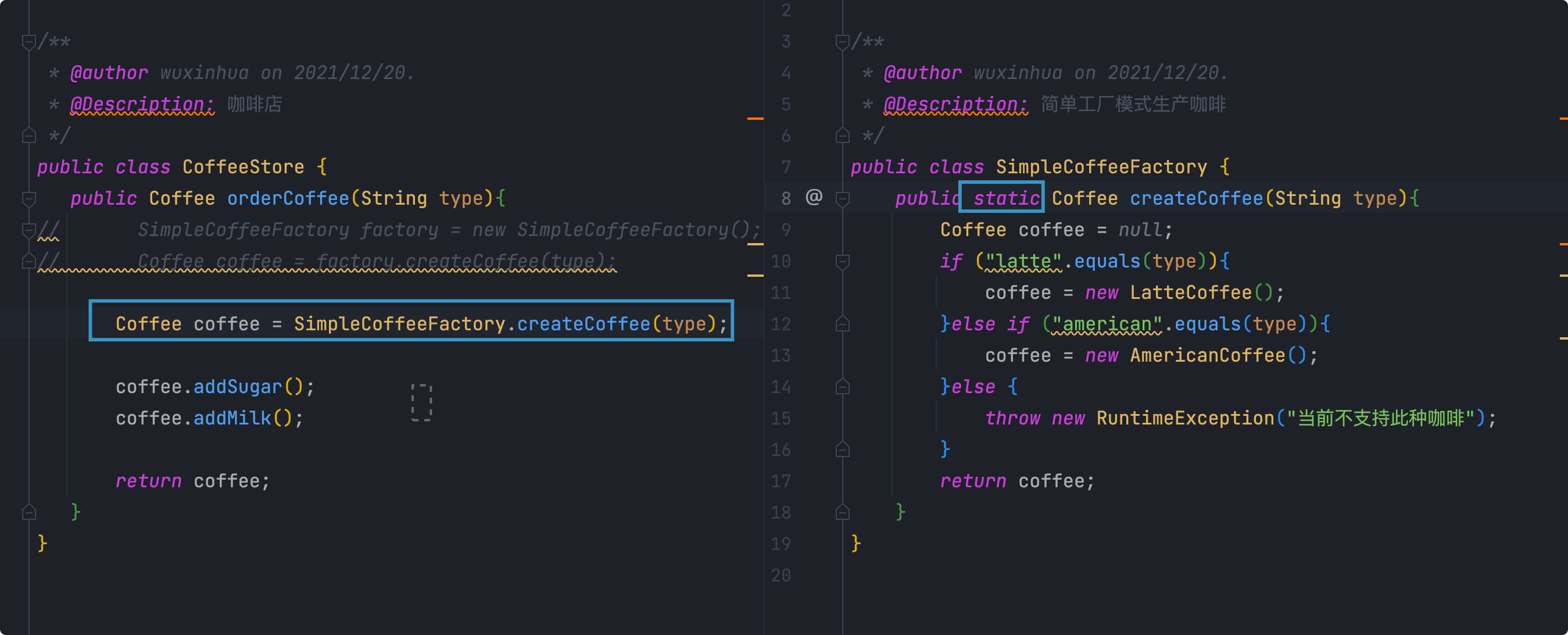Toggle fold marker on commented factory declaration line
The height and width of the screenshot is (635, 1568).
[x=28, y=230]
